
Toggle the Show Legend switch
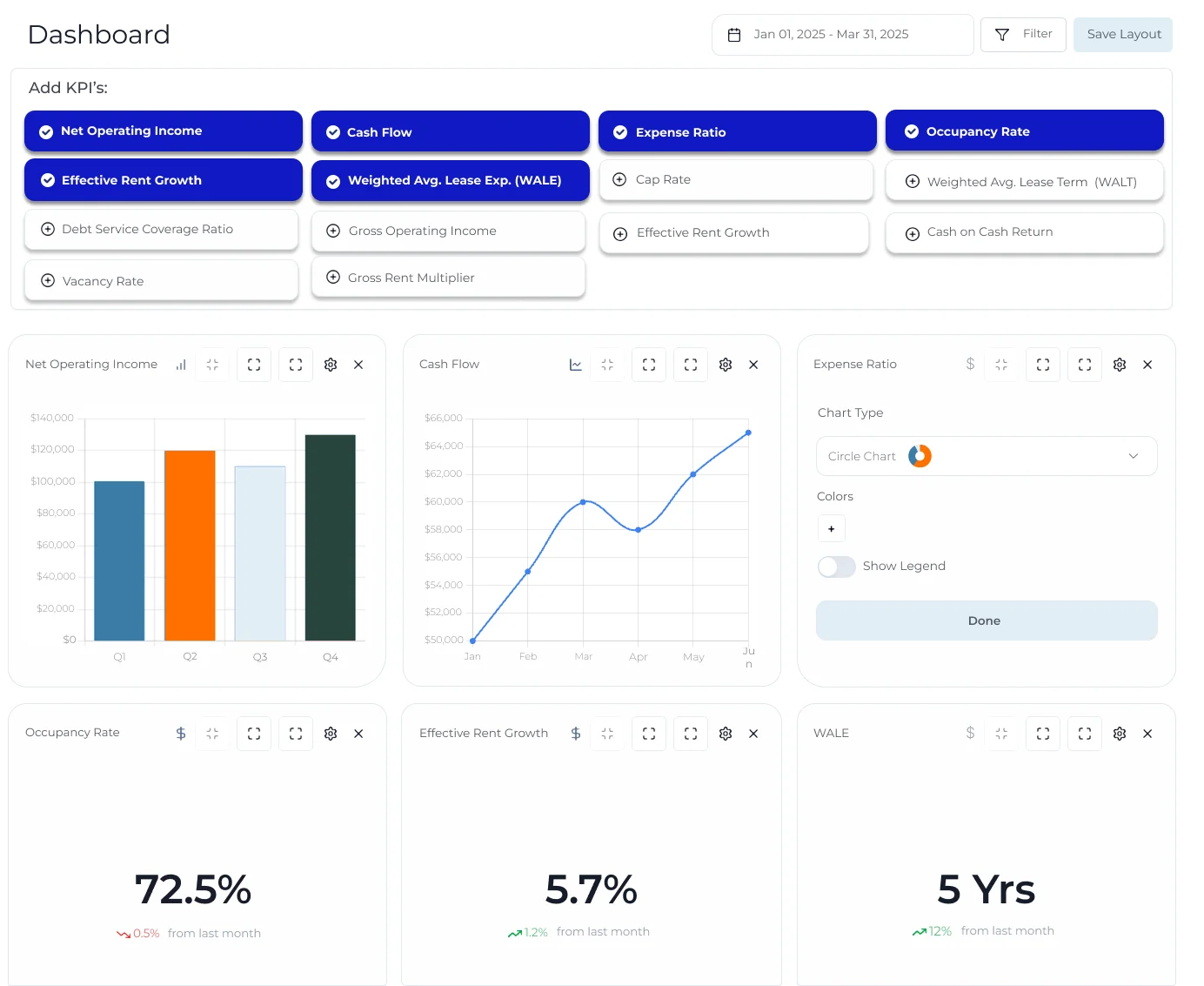(836, 567)
